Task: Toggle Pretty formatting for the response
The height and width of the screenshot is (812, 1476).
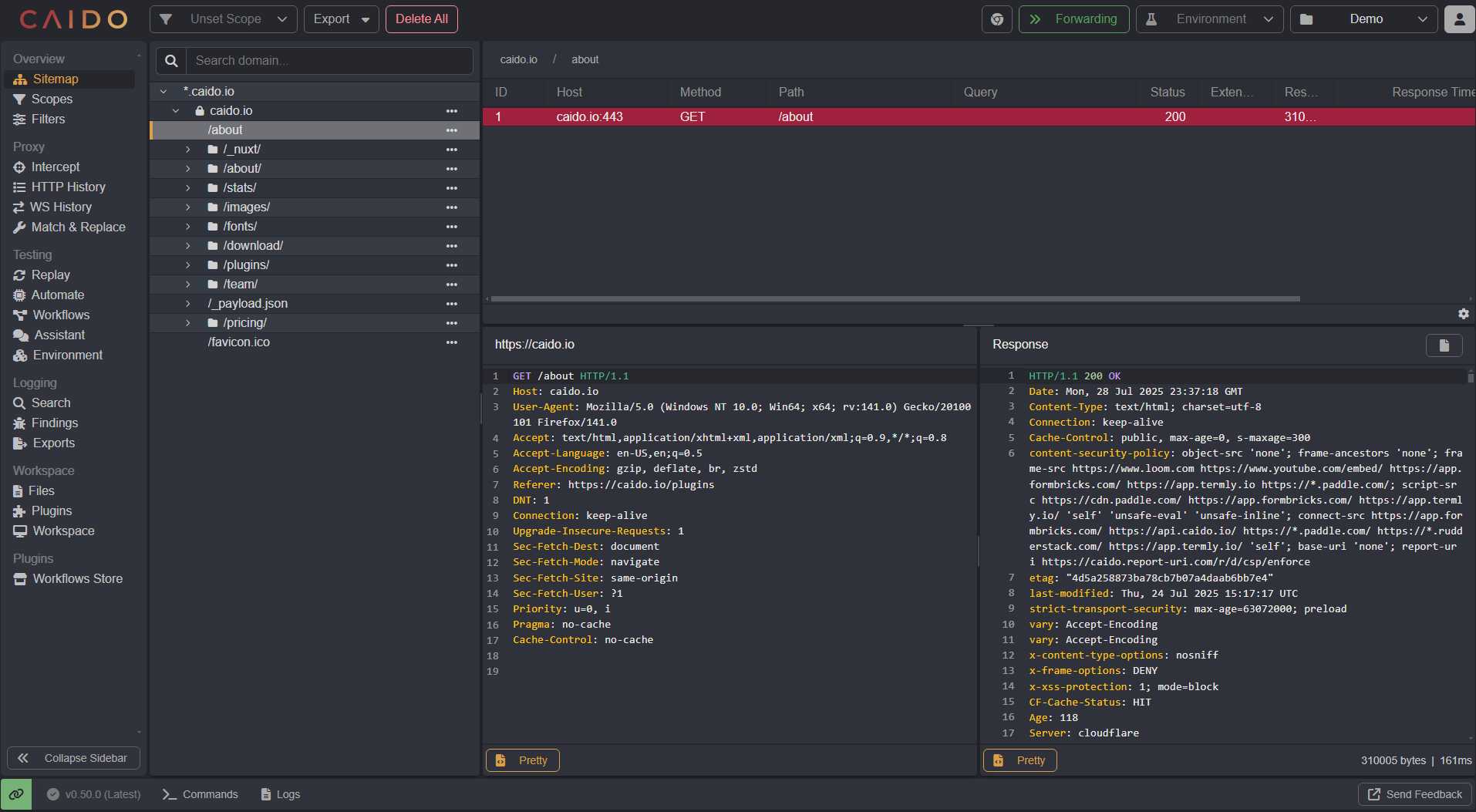Action: [1019, 760]
